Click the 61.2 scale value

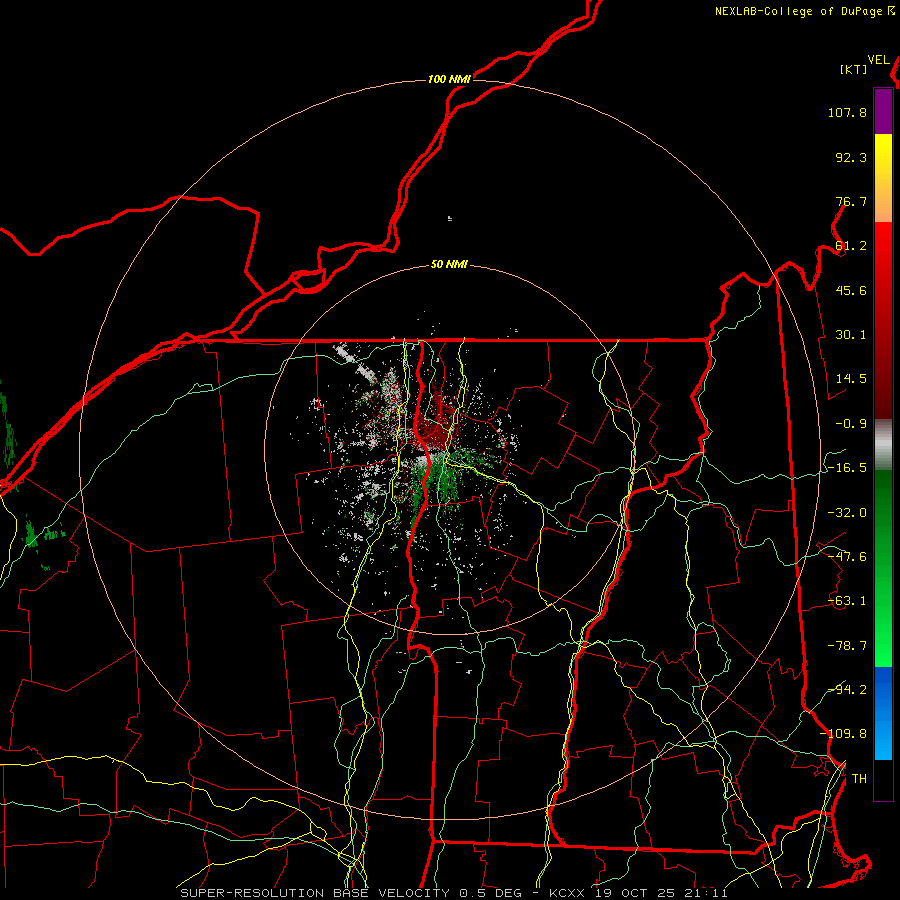(x=851, y=246)
